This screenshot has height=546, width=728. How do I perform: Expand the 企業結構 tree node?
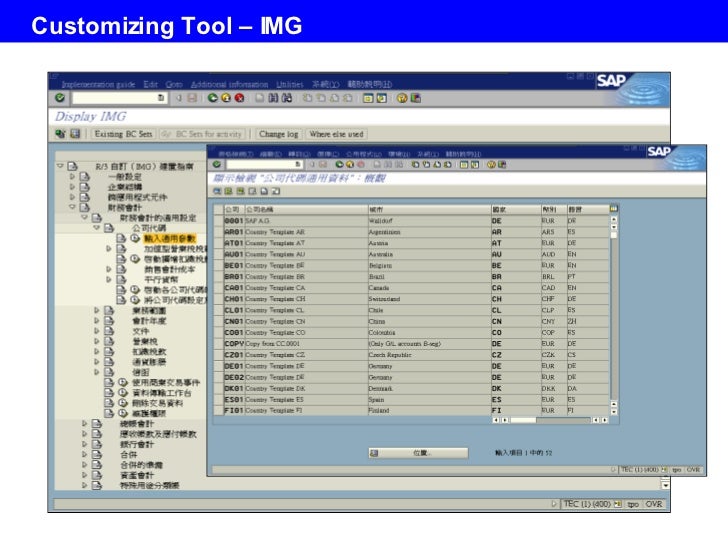click(x=72, y=187)
